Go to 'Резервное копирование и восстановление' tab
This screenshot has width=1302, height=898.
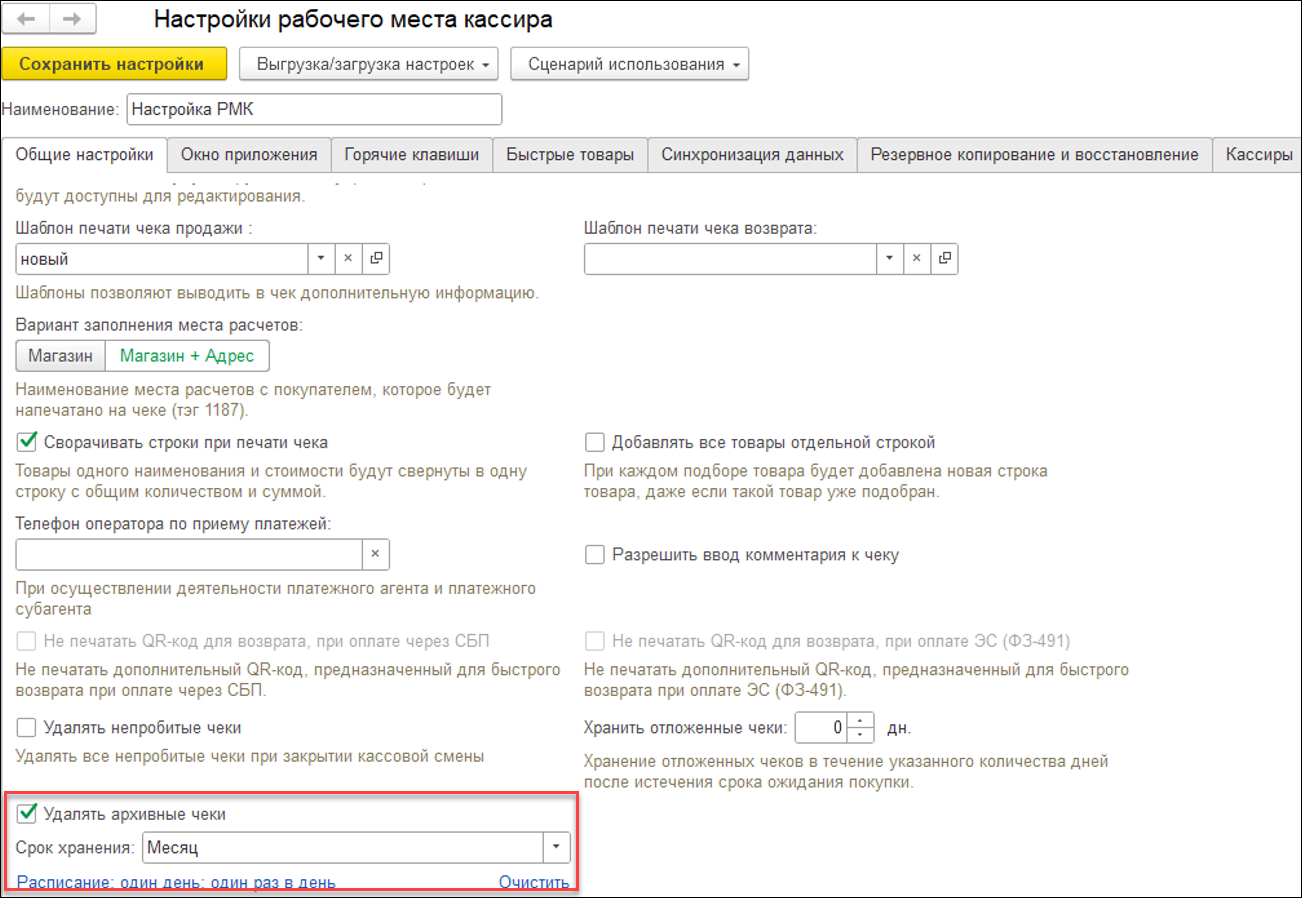[x=1035, y=155]
